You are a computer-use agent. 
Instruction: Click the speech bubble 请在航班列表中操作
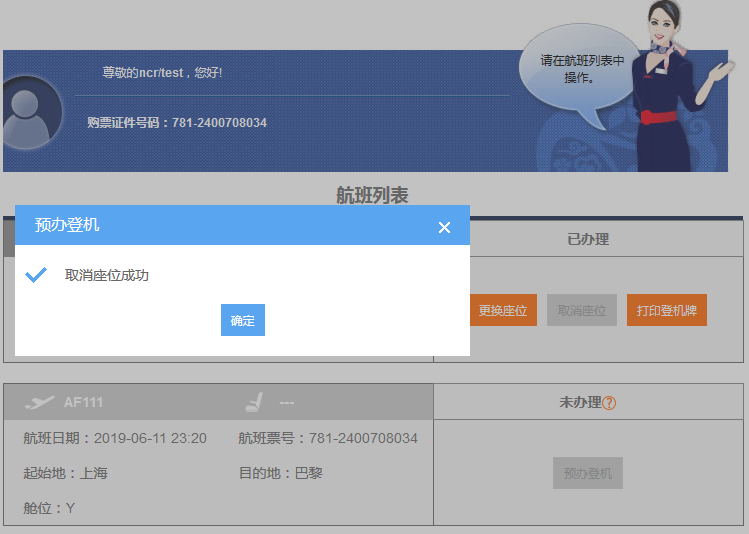tap(581, 68)
